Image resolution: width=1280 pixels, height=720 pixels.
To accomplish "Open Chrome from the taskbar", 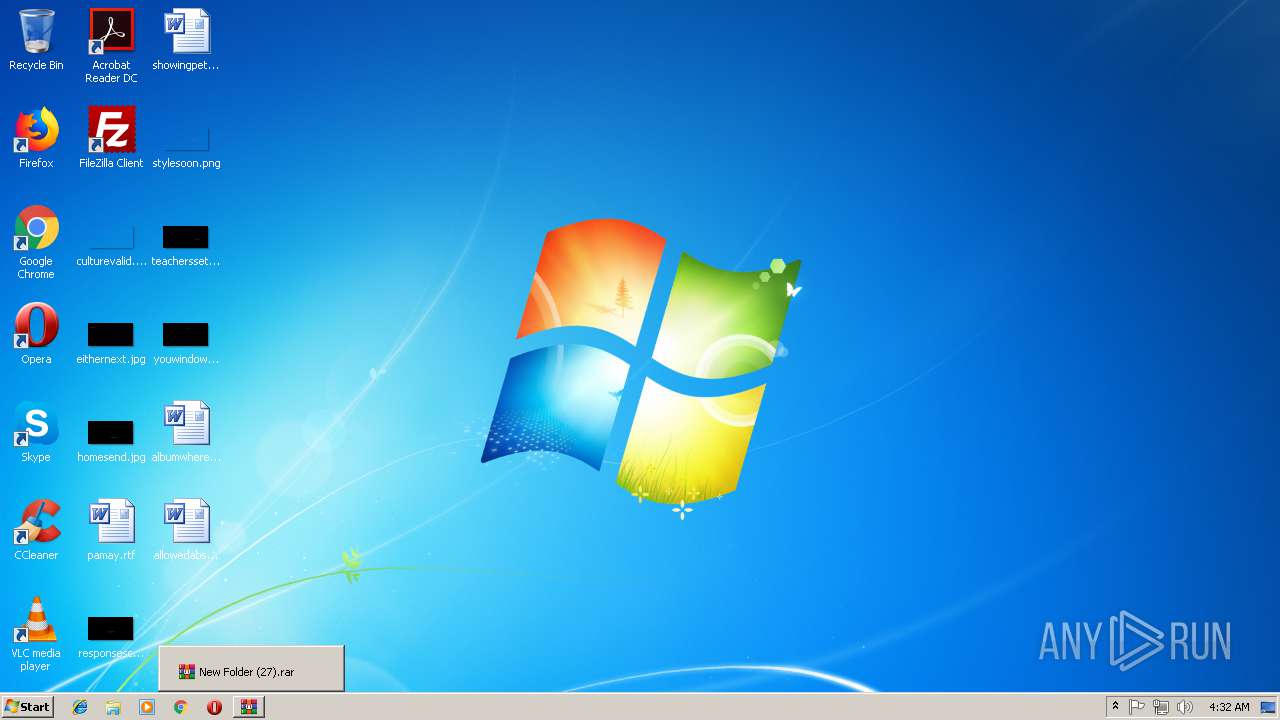I will pos(181,707).
